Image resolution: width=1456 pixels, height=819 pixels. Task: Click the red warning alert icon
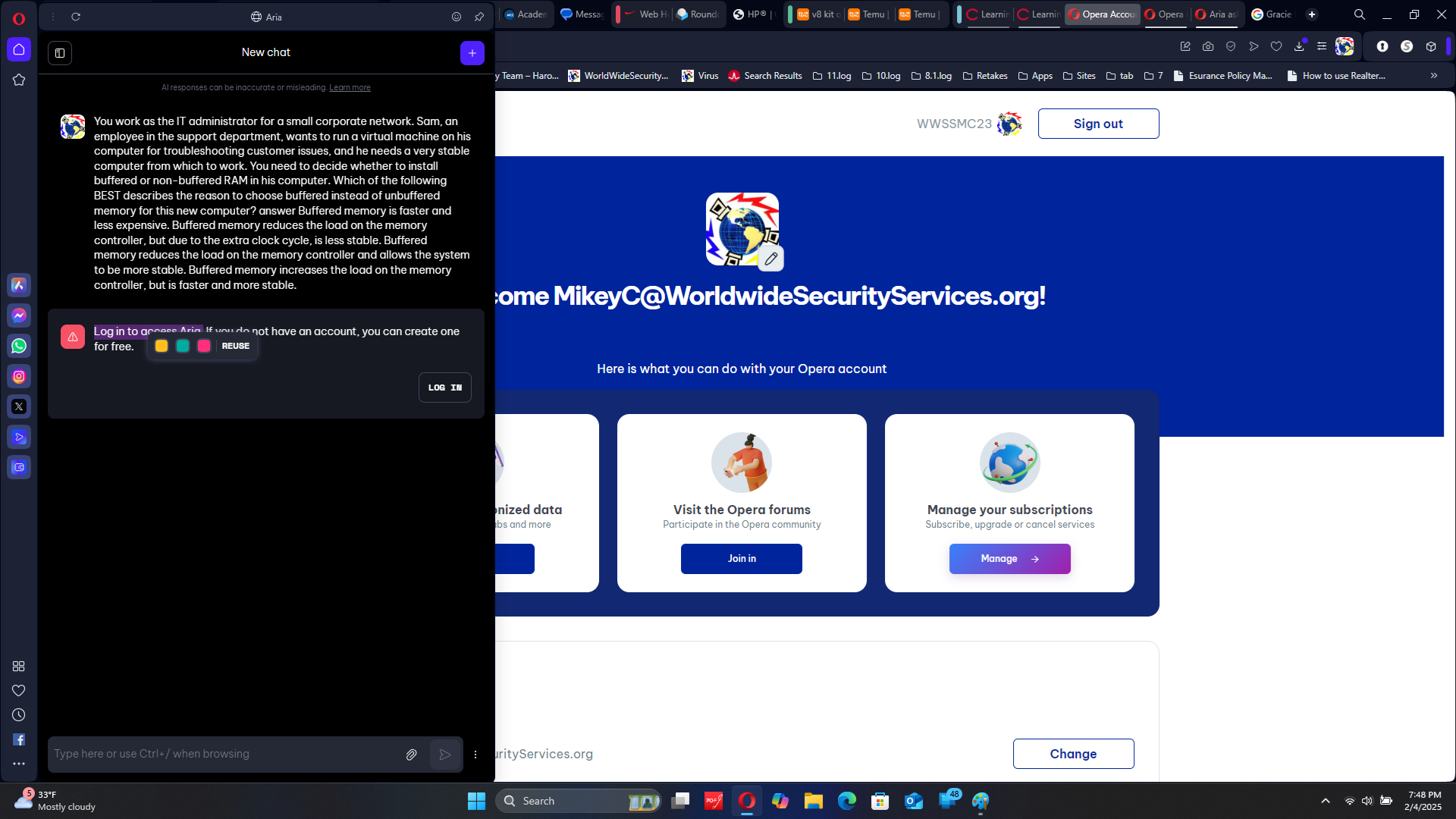click(73, 337)
